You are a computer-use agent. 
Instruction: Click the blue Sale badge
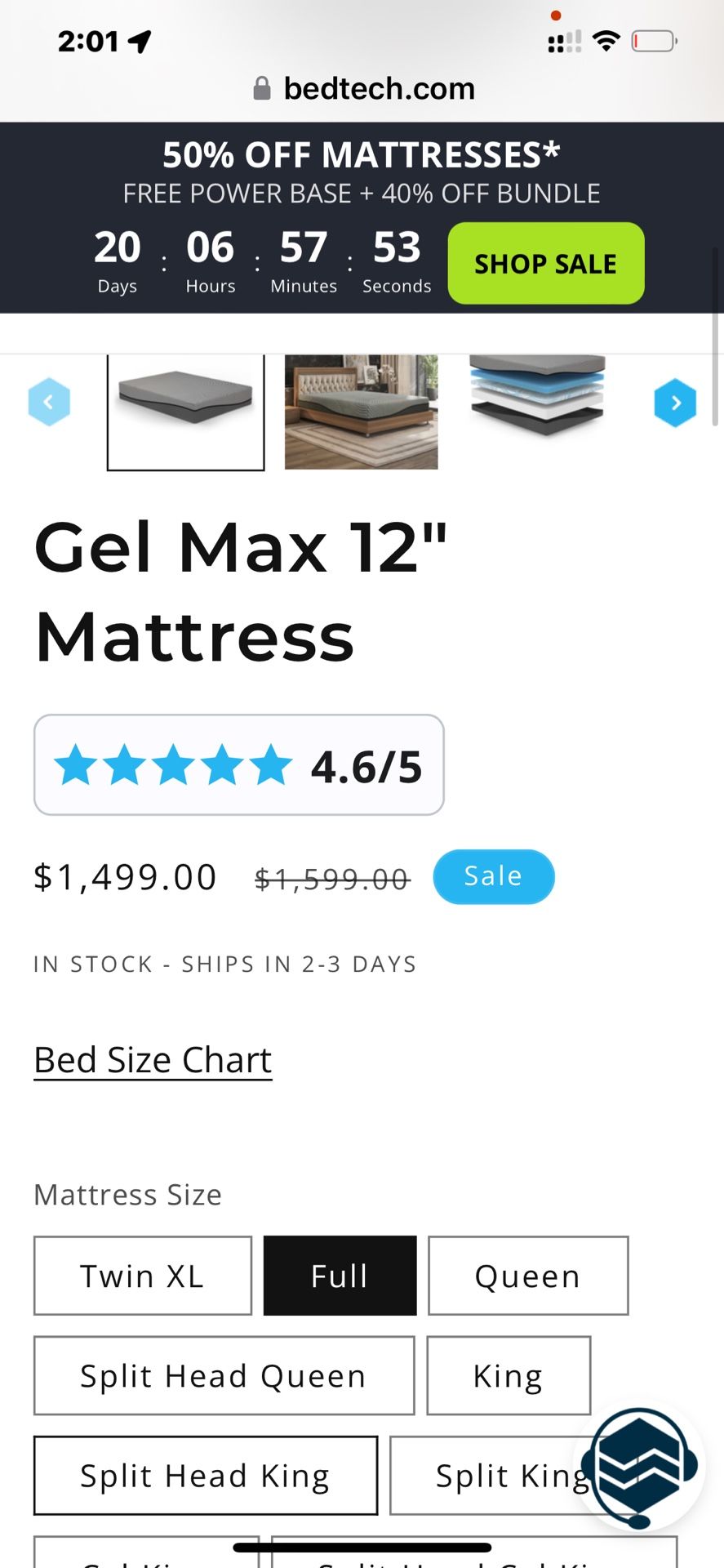493,875
